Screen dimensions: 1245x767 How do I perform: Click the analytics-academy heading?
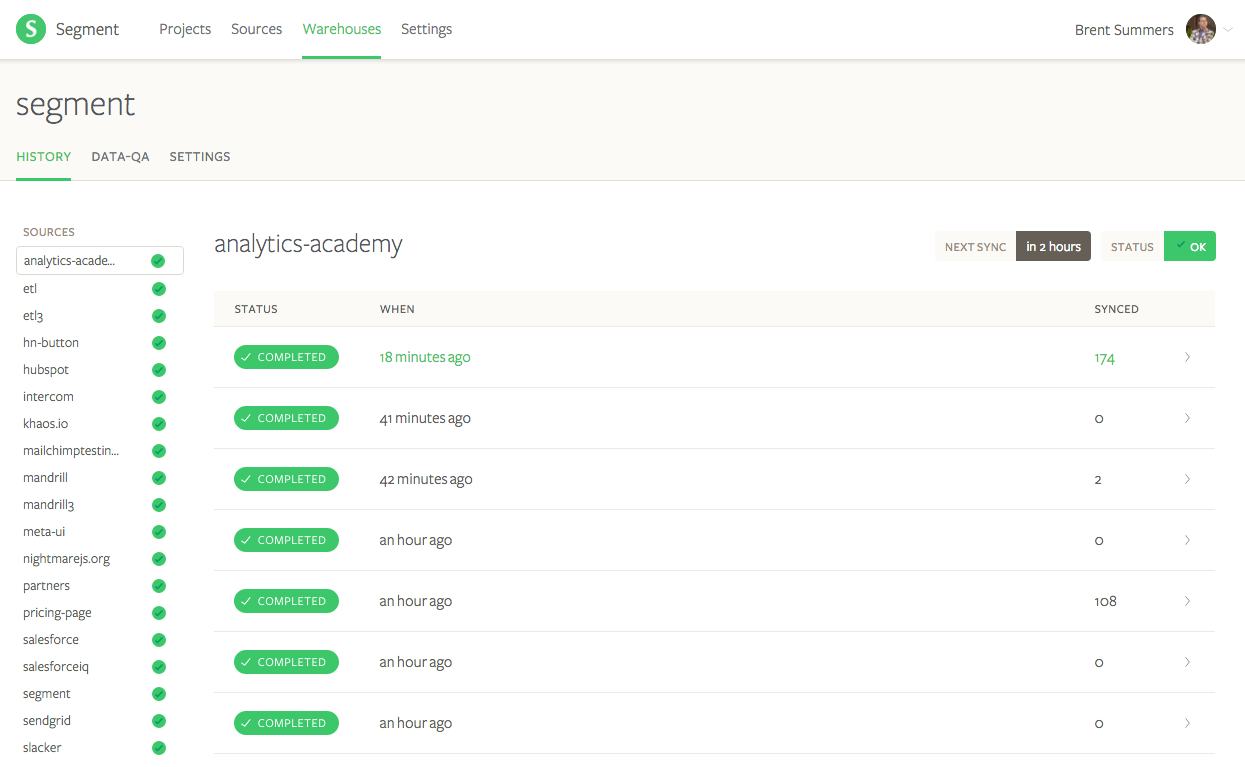[x=308, y=243]
